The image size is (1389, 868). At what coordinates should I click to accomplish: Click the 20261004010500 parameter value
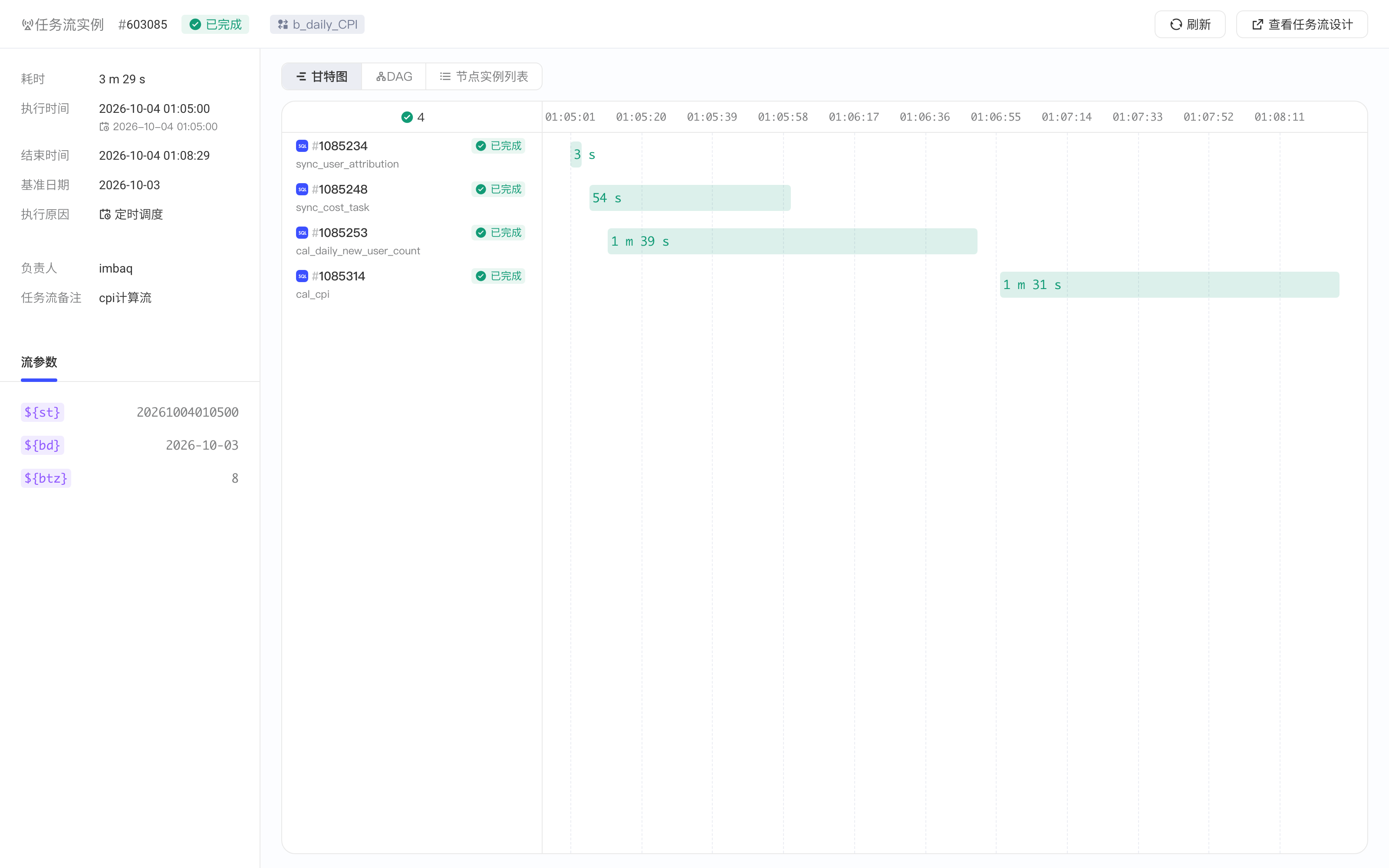188,412
